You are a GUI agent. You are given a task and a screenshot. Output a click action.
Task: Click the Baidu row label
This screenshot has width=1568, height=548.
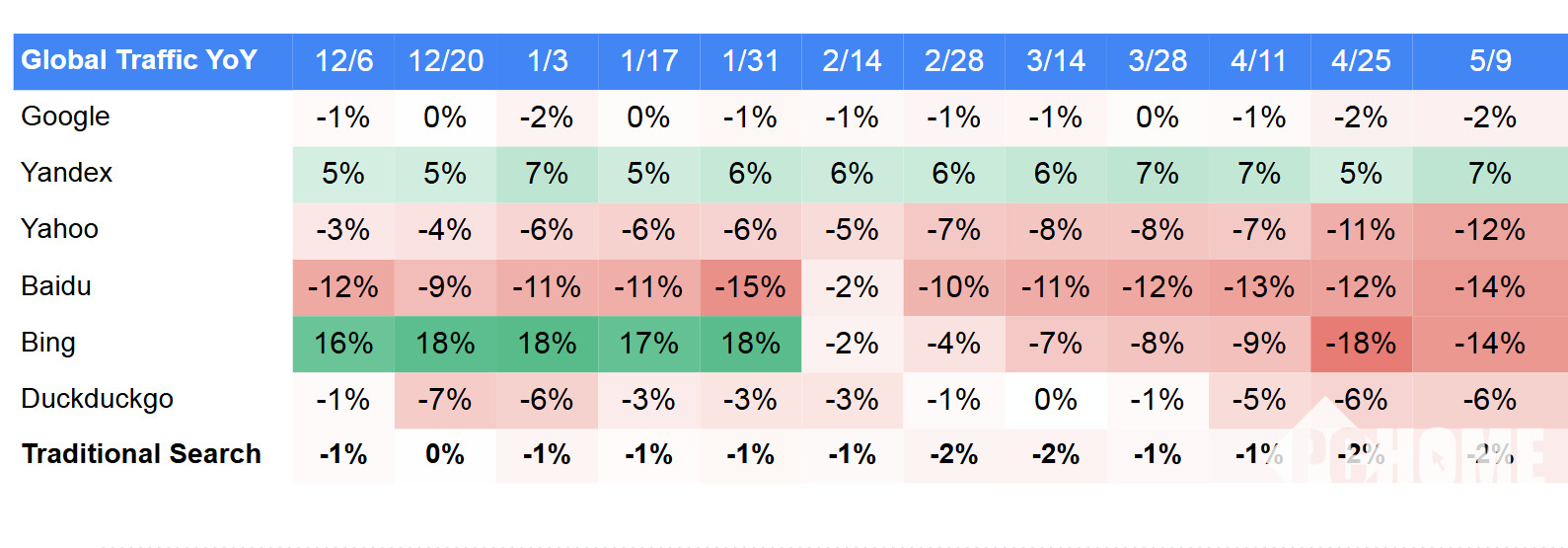56,286
